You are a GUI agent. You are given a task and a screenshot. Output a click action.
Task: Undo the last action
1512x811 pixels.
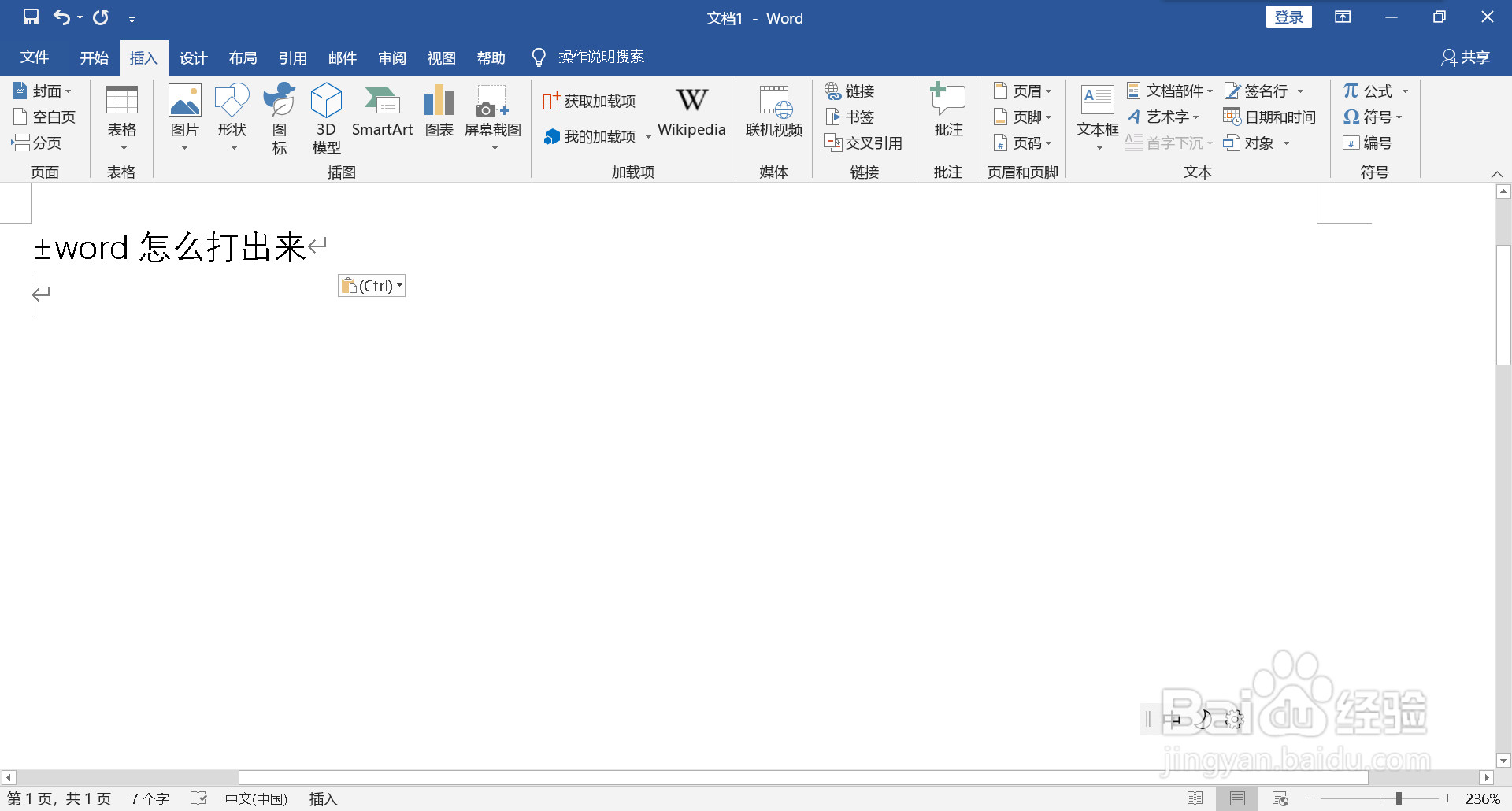coord(61,17)
